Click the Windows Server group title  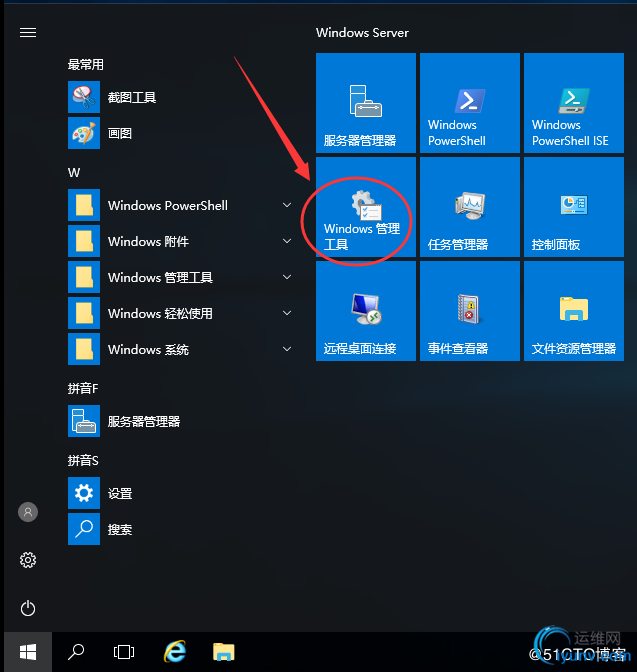[362, 33]
